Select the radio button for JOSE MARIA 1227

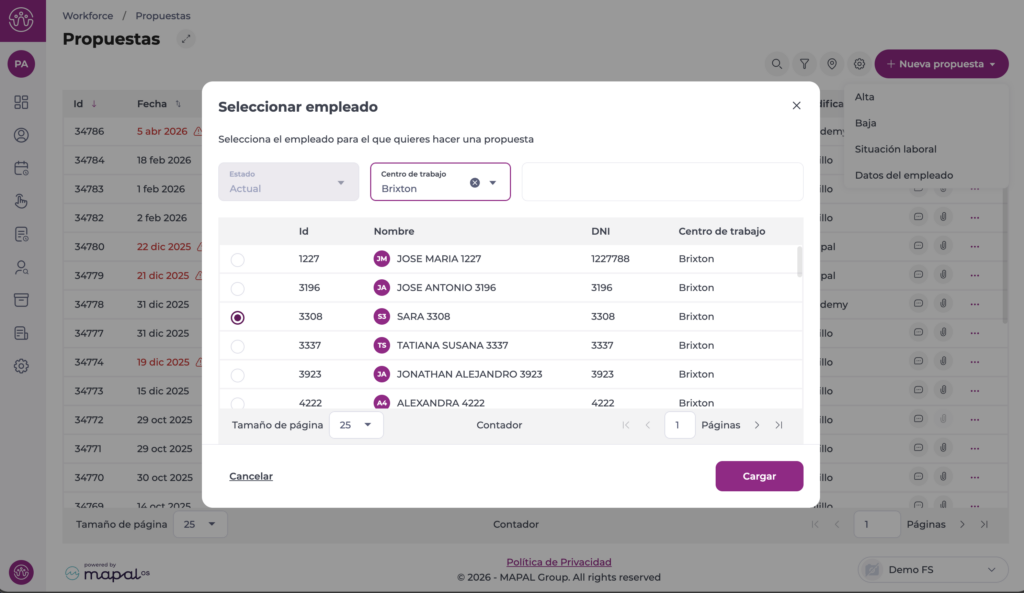[x=237, y=260]
